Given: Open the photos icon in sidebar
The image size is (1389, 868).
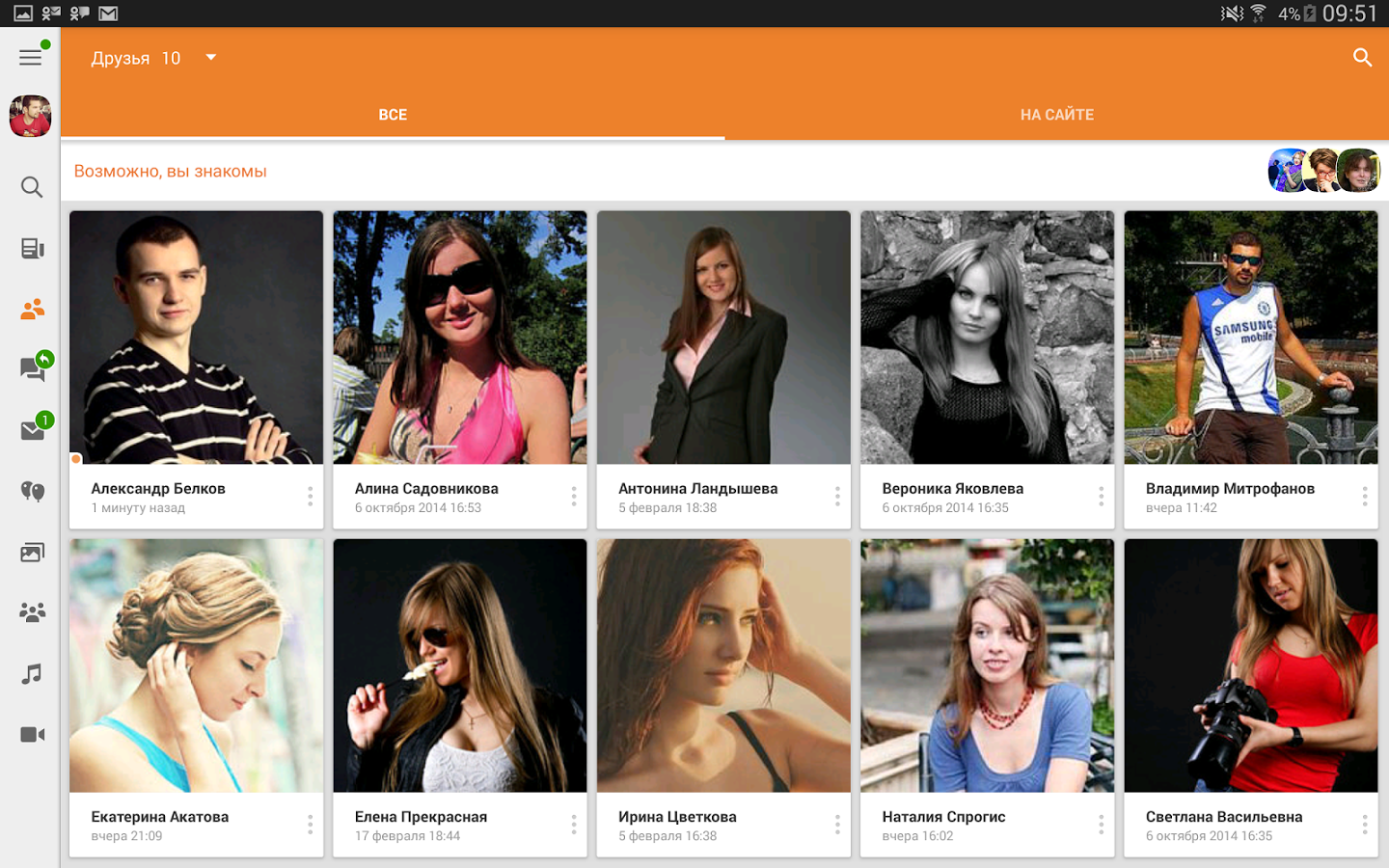Looking at the screenshot, I should click(32, 553).
